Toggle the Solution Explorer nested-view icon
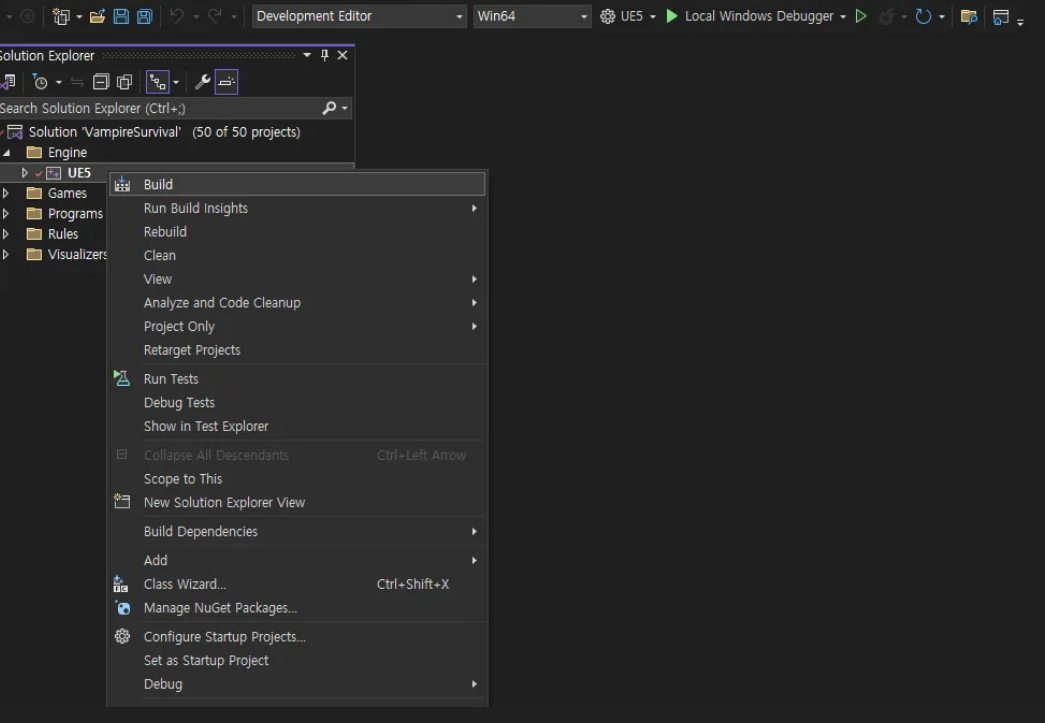 point(158,82)
